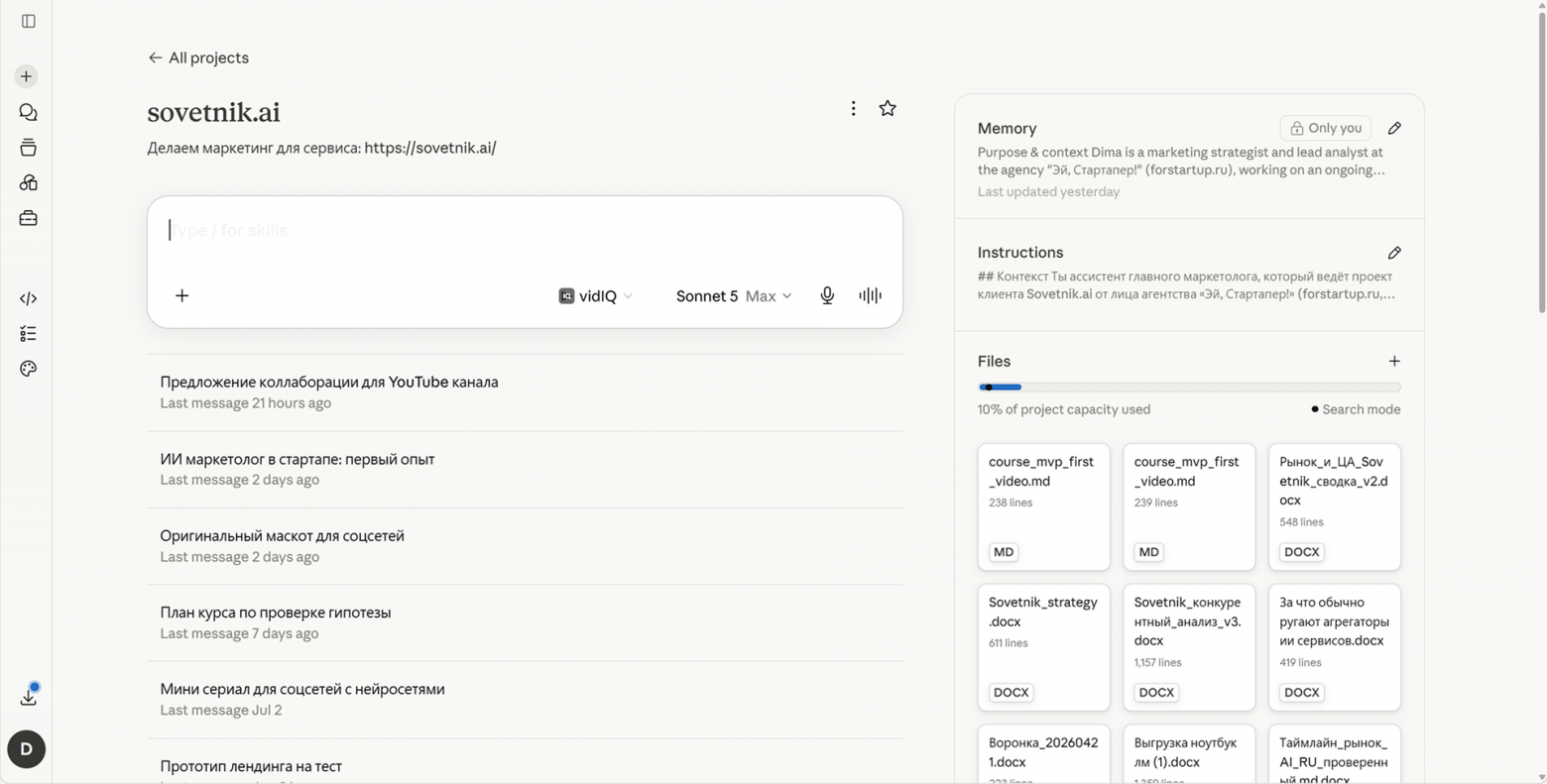1547x784 pixels.
Task: Open the Chats icon in the sidebar
Action: click(28, 112)
